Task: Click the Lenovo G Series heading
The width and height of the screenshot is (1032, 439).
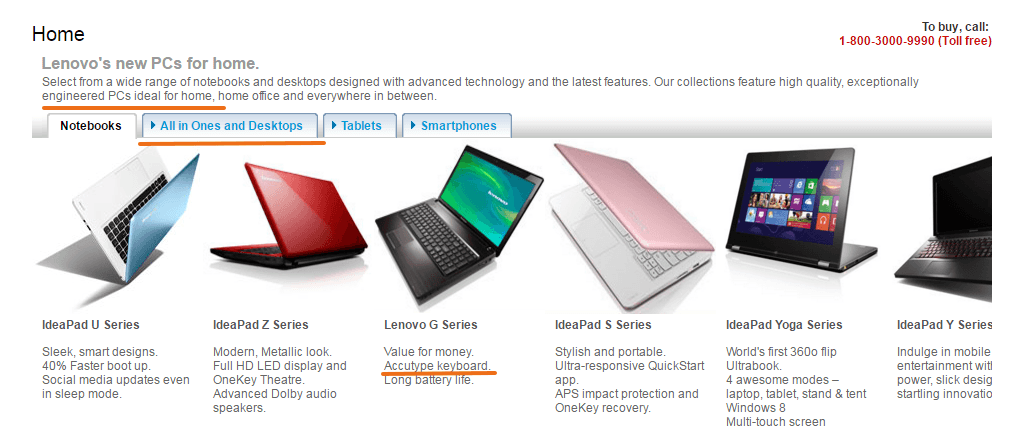Action: (430, 325)
